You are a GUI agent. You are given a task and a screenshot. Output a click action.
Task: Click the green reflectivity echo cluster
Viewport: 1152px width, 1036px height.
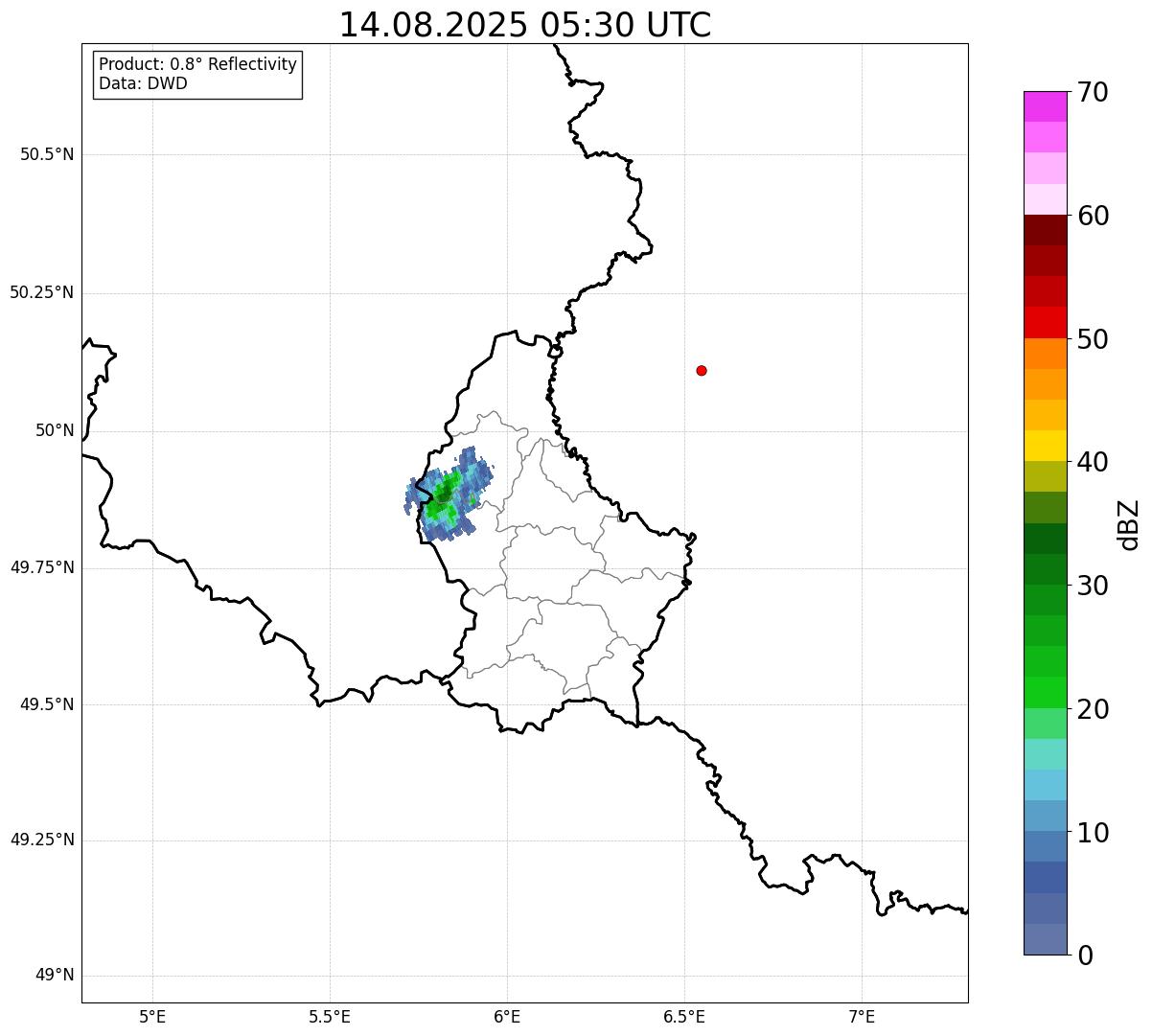[x=449, y=495]
